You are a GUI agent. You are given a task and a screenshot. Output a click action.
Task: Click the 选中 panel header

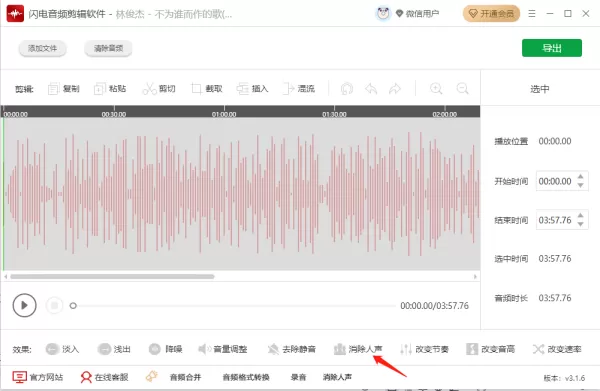tap(540, 89)
